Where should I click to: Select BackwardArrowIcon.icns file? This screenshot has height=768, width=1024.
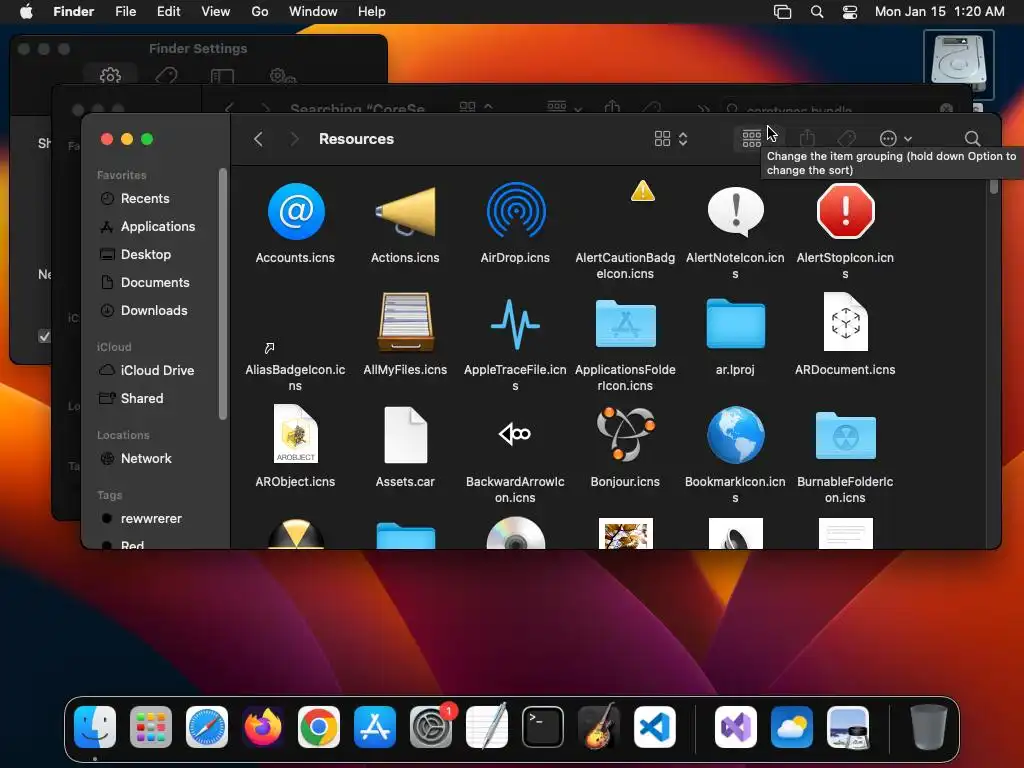click(x=515, y=434)
